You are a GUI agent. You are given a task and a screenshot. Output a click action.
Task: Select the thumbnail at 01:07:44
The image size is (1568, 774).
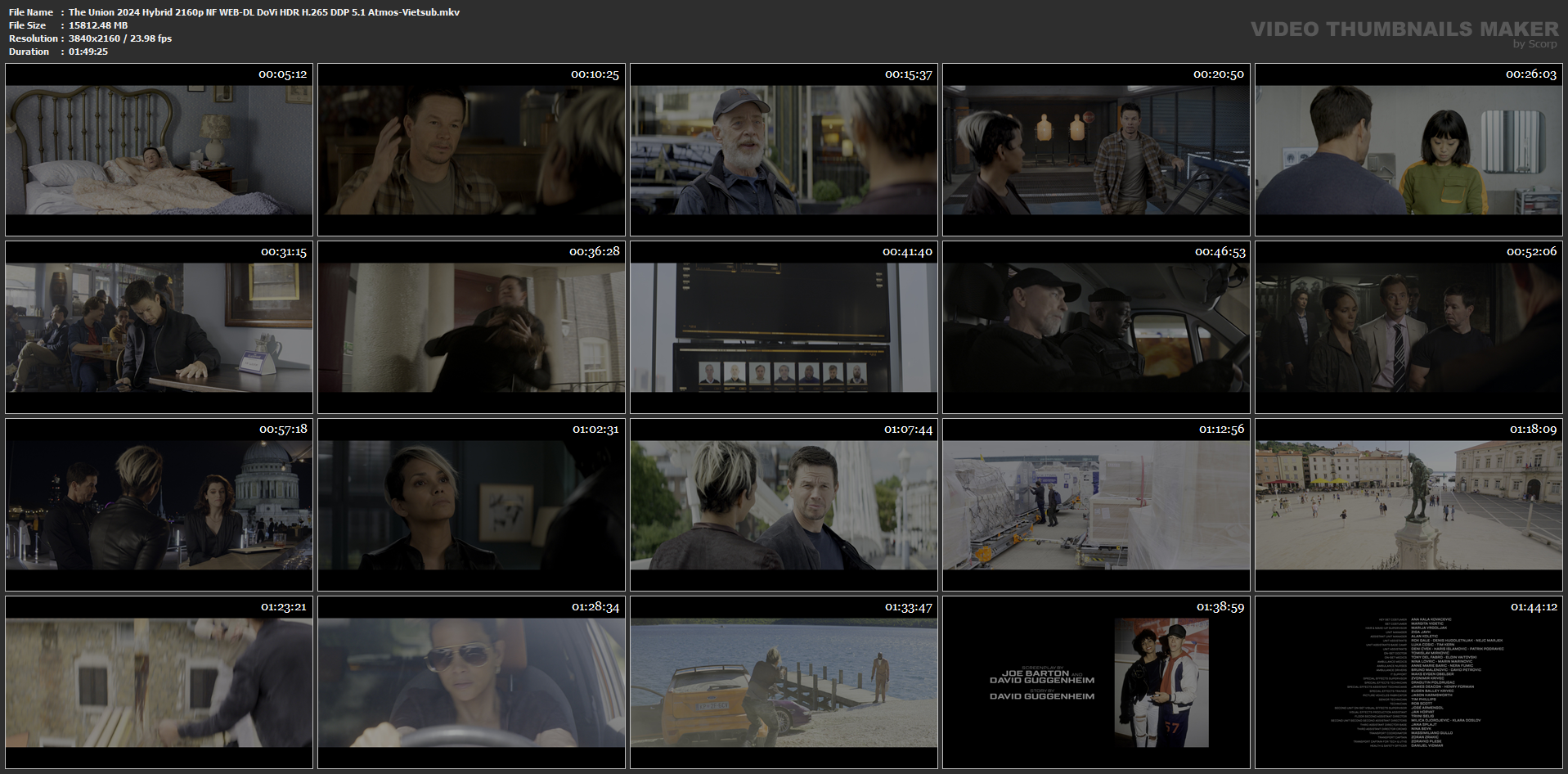click(784, 505)
